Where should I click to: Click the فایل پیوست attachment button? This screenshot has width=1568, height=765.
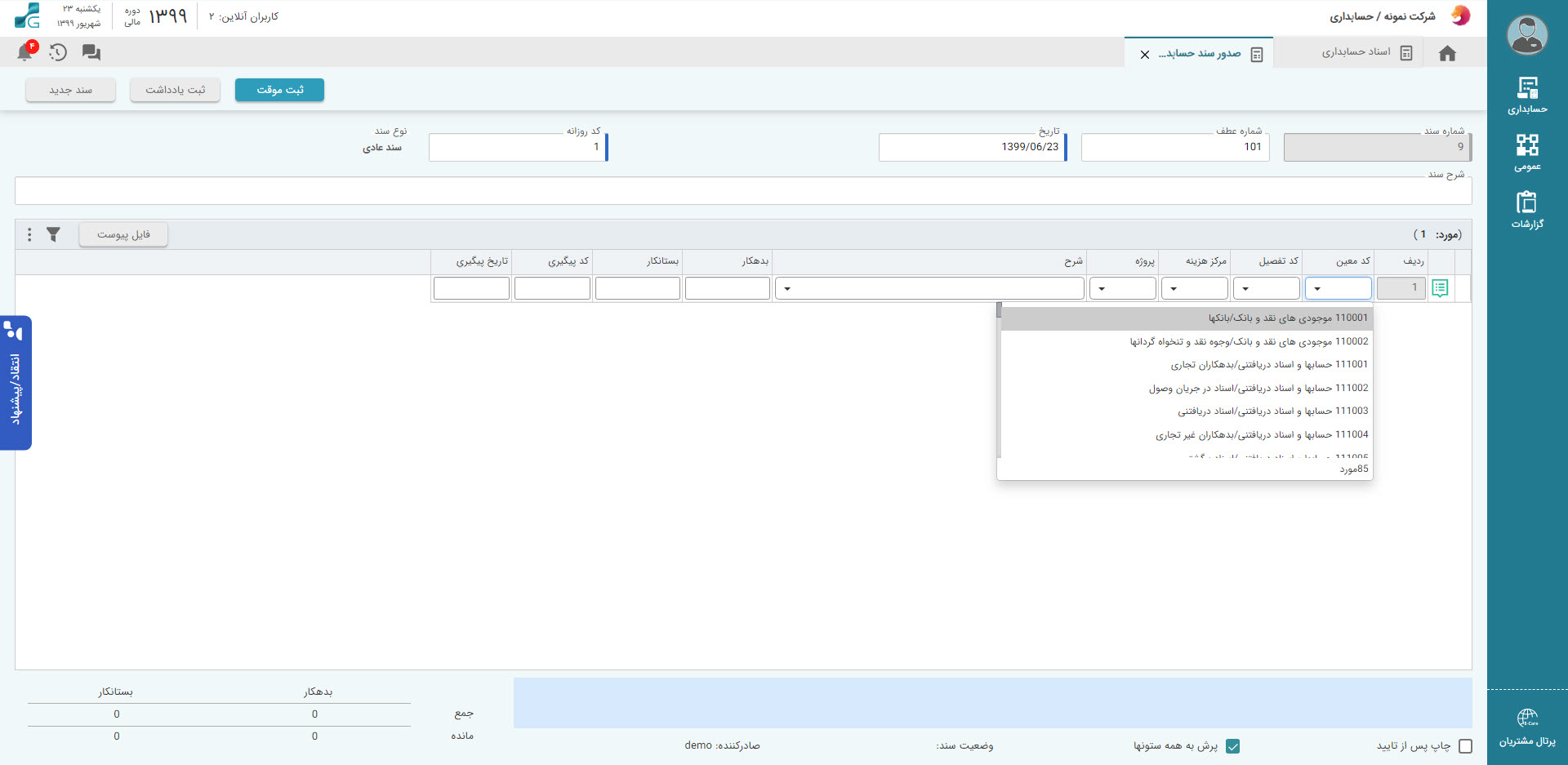(123, 234)
